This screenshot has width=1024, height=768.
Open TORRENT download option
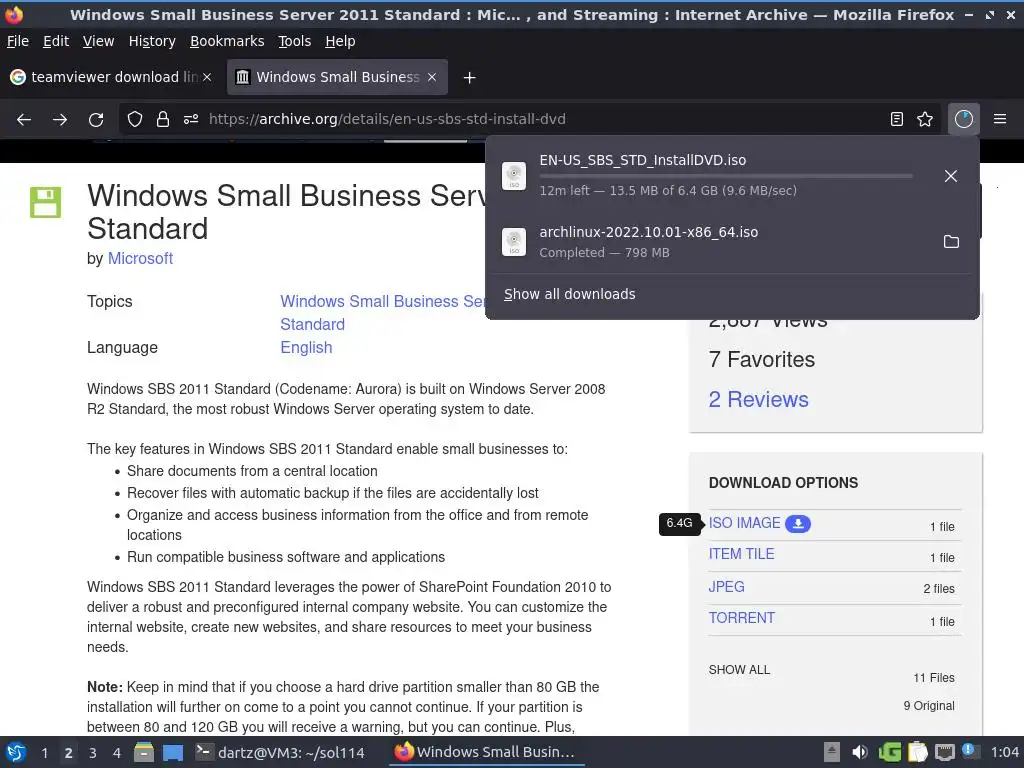coord(742,618)
